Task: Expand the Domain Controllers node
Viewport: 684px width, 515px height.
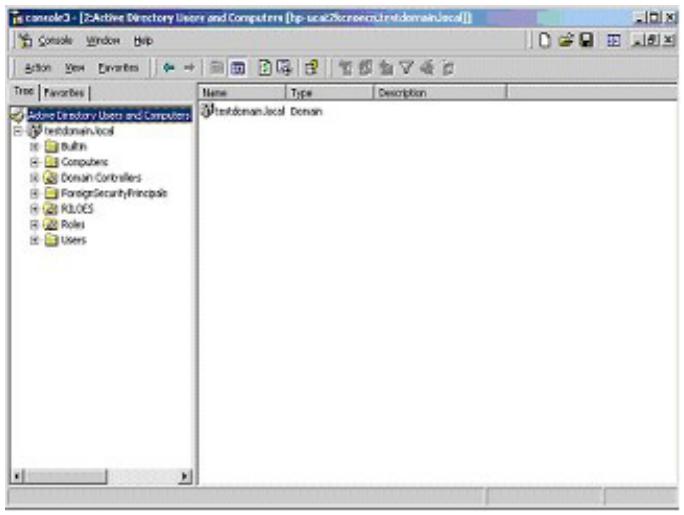Action: [x=34, y=178]
